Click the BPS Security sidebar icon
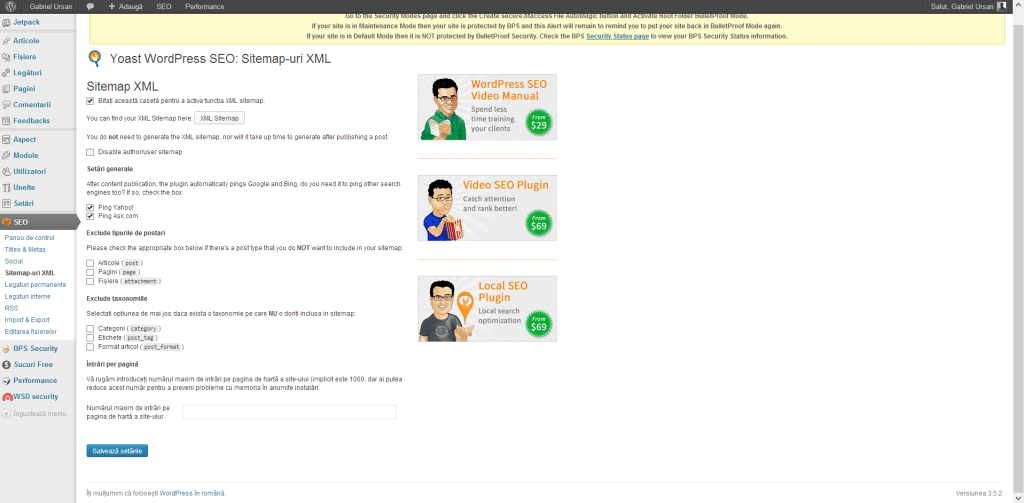Screen dimensions: 1024x503 [x=7, y=348]
